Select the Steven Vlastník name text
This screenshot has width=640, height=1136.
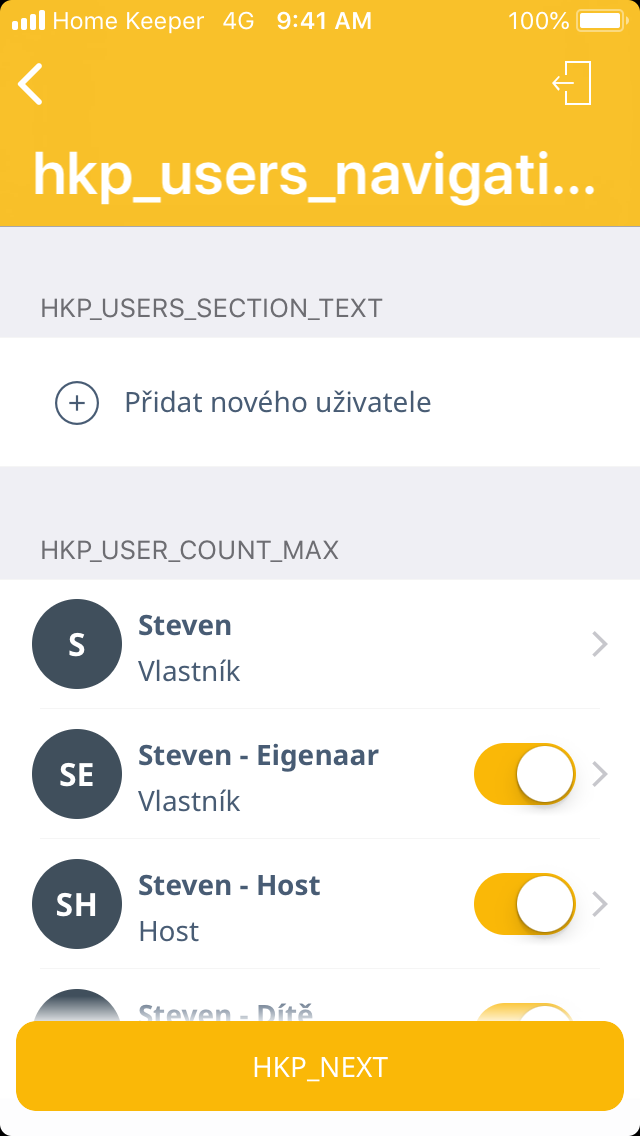click(185, 626)
